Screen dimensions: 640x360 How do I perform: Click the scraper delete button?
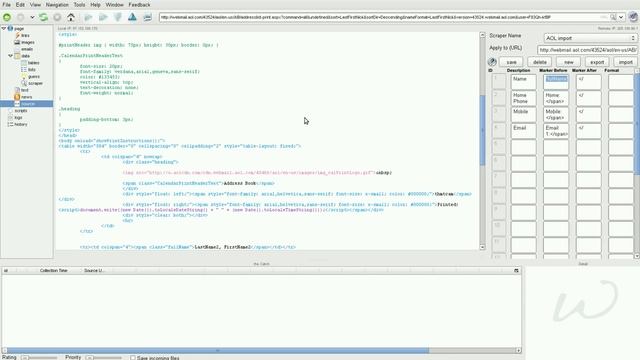click(540, 62)
